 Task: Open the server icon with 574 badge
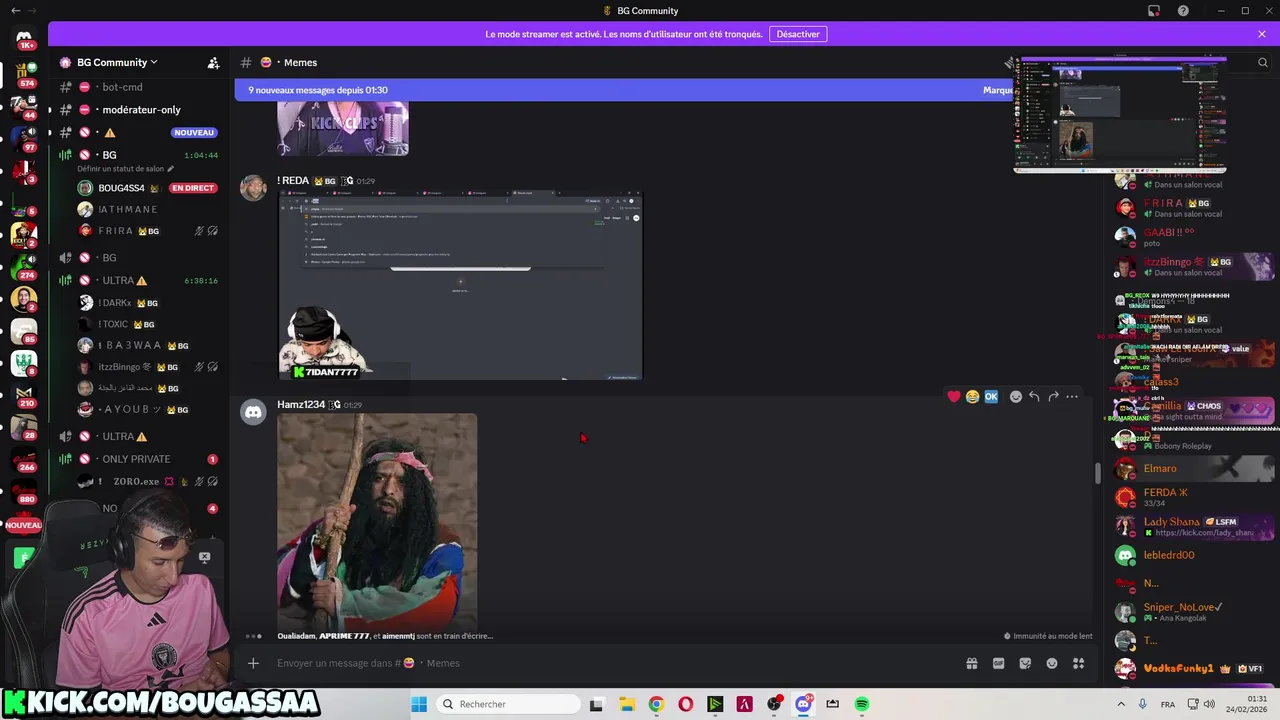coord(24,74)
